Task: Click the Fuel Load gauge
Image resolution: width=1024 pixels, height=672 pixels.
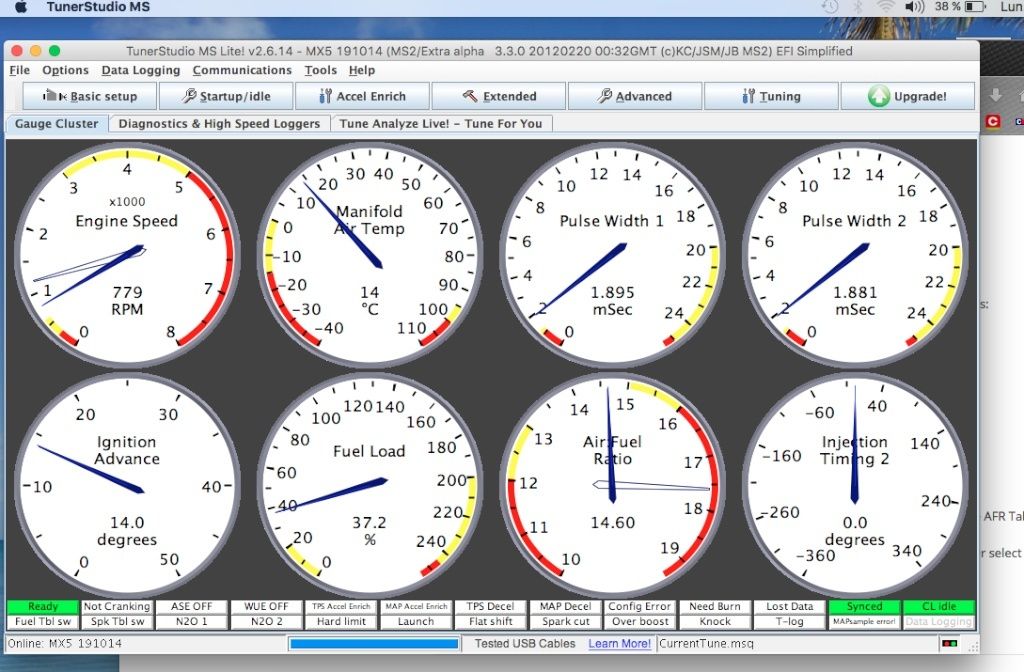Action: [x=370, y=485]
